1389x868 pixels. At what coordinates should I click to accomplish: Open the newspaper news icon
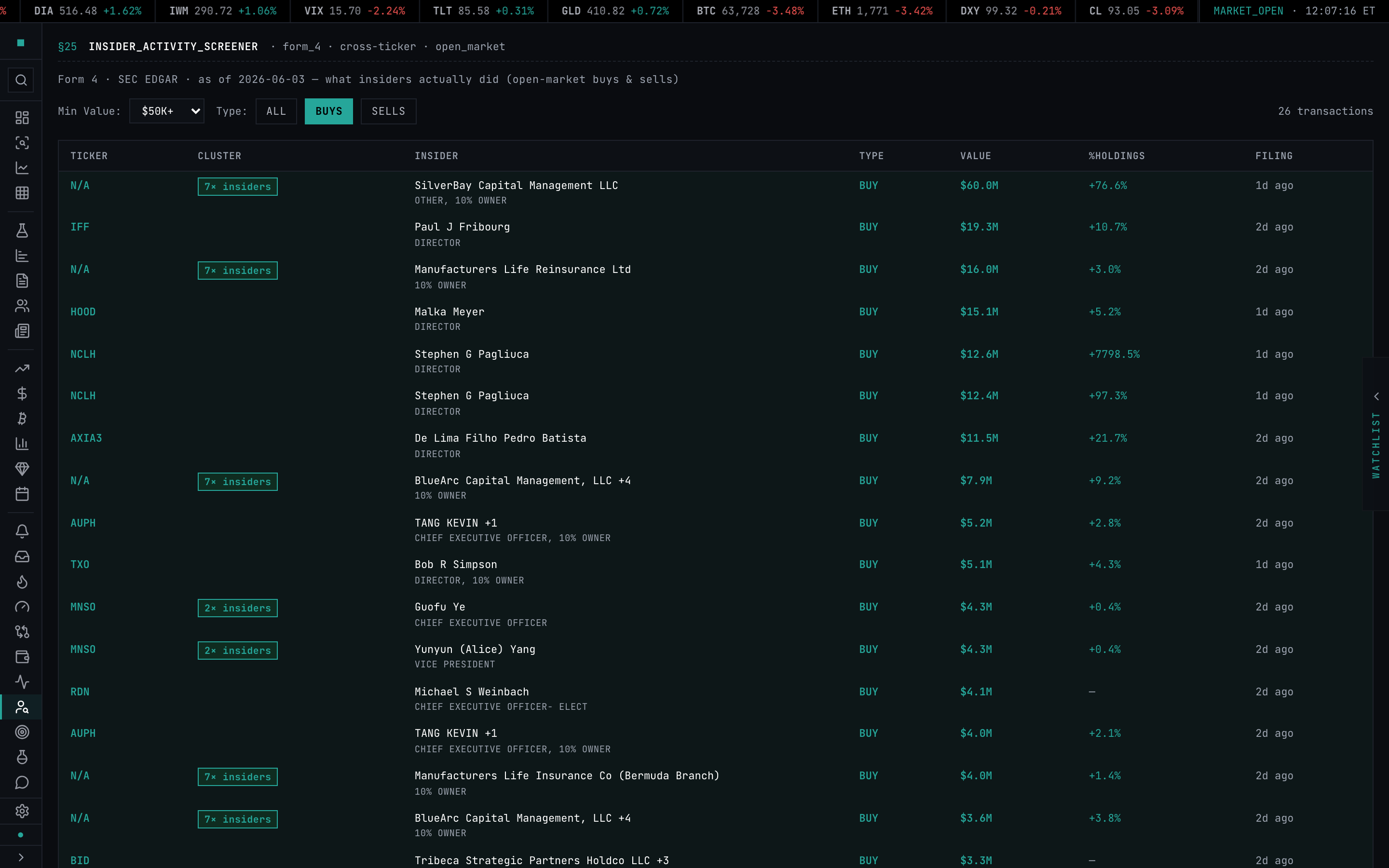tap(22, 331)
